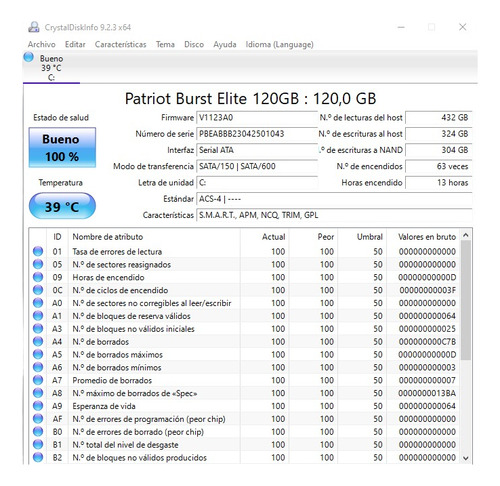Click the Peor column header
The height and width of the screenshot is (486, 500).
pos(313,237)
